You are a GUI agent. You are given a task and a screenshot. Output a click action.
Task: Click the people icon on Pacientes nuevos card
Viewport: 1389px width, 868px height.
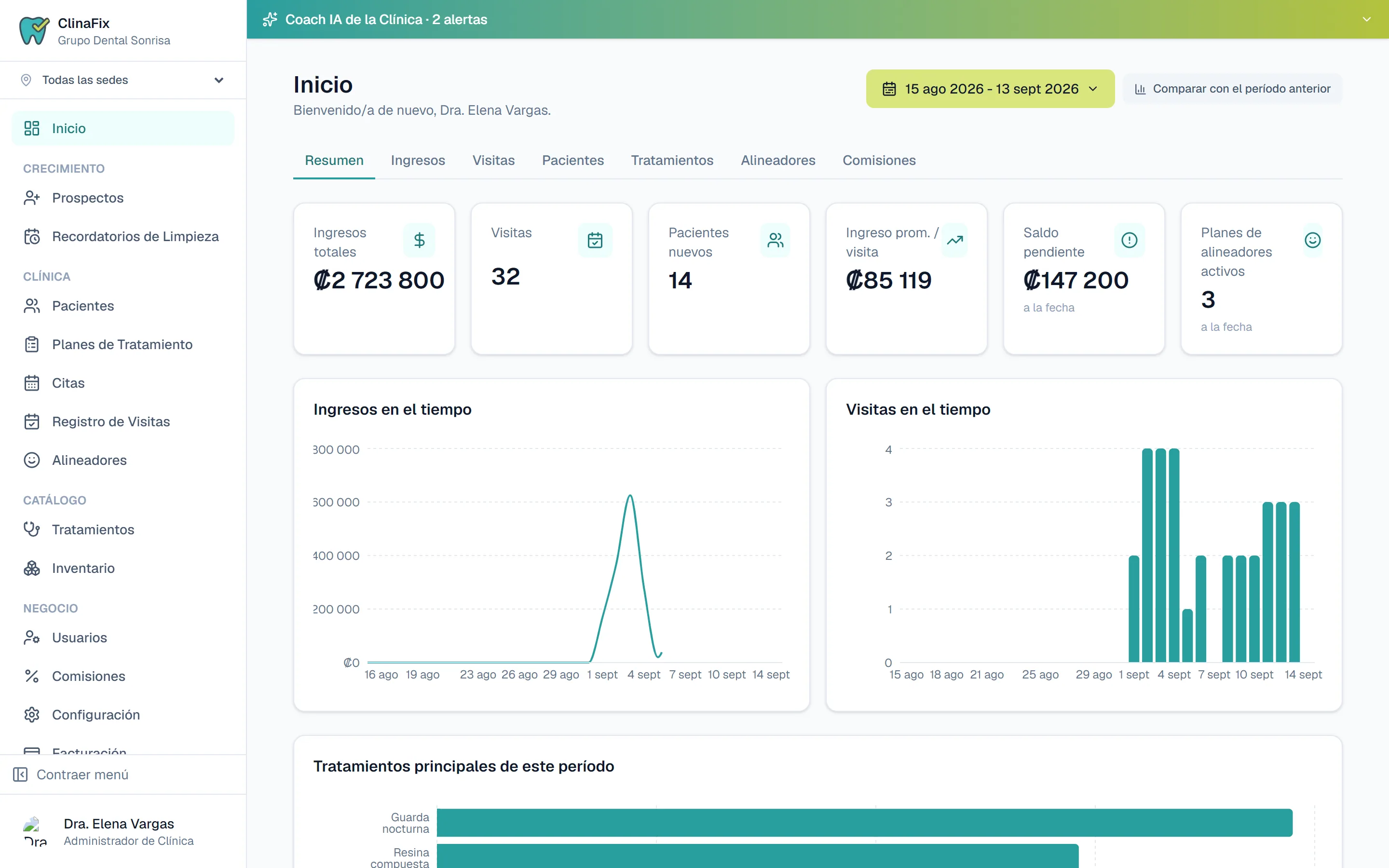775,240
